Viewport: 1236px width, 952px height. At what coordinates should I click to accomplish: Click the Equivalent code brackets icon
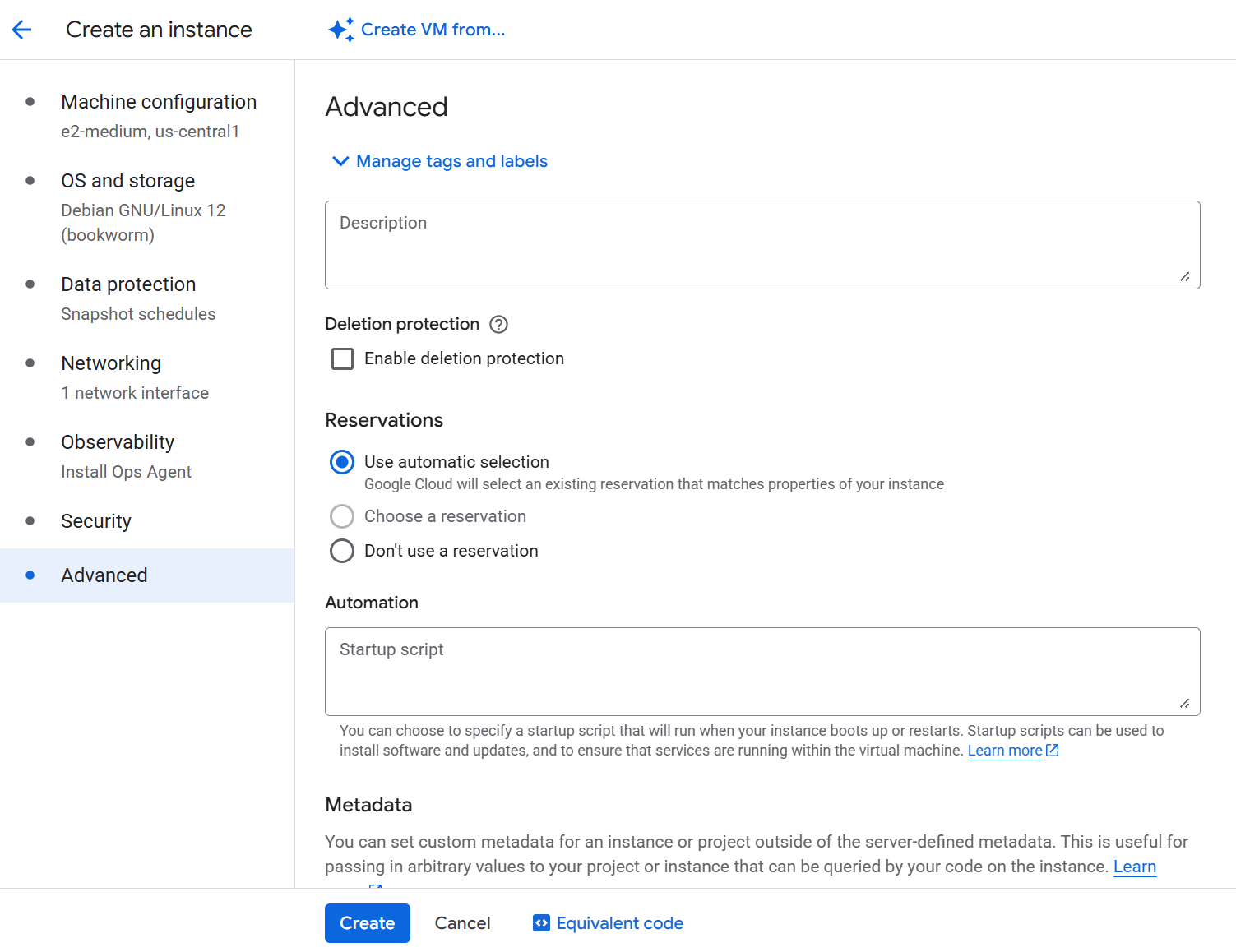point(541,922)
